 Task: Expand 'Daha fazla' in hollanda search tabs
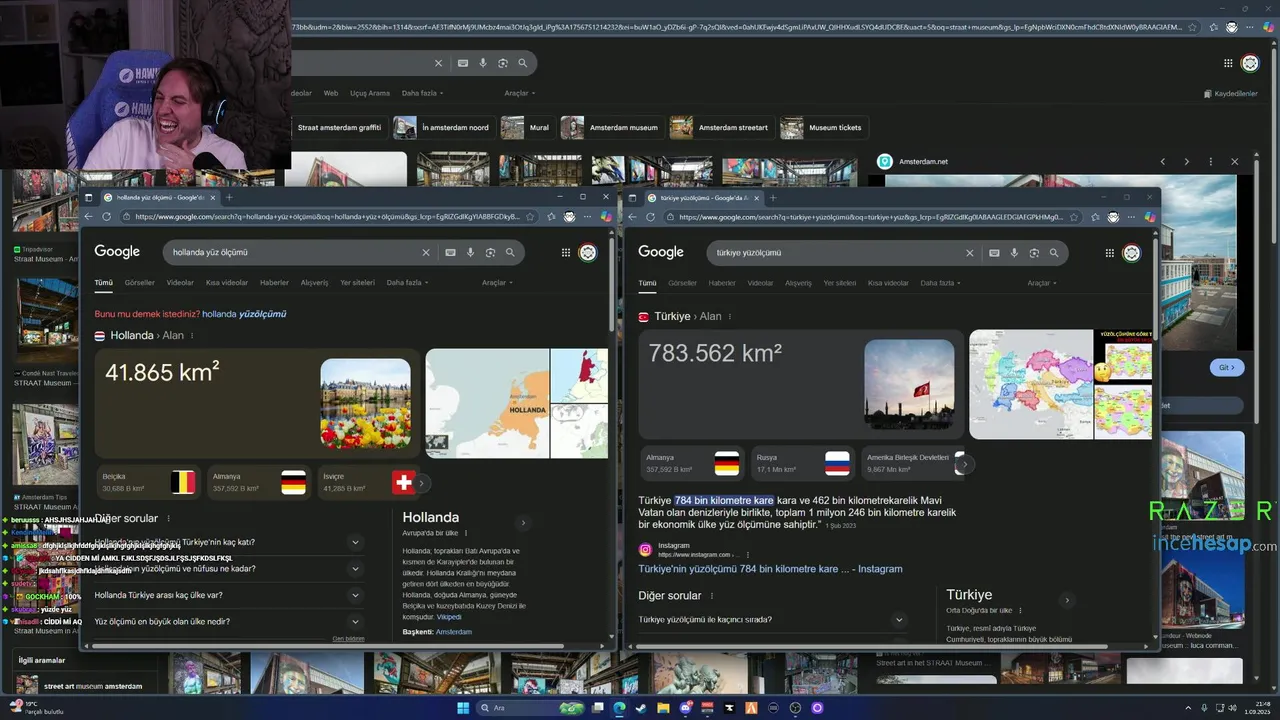pyautogui.click(x=407, y=283)
